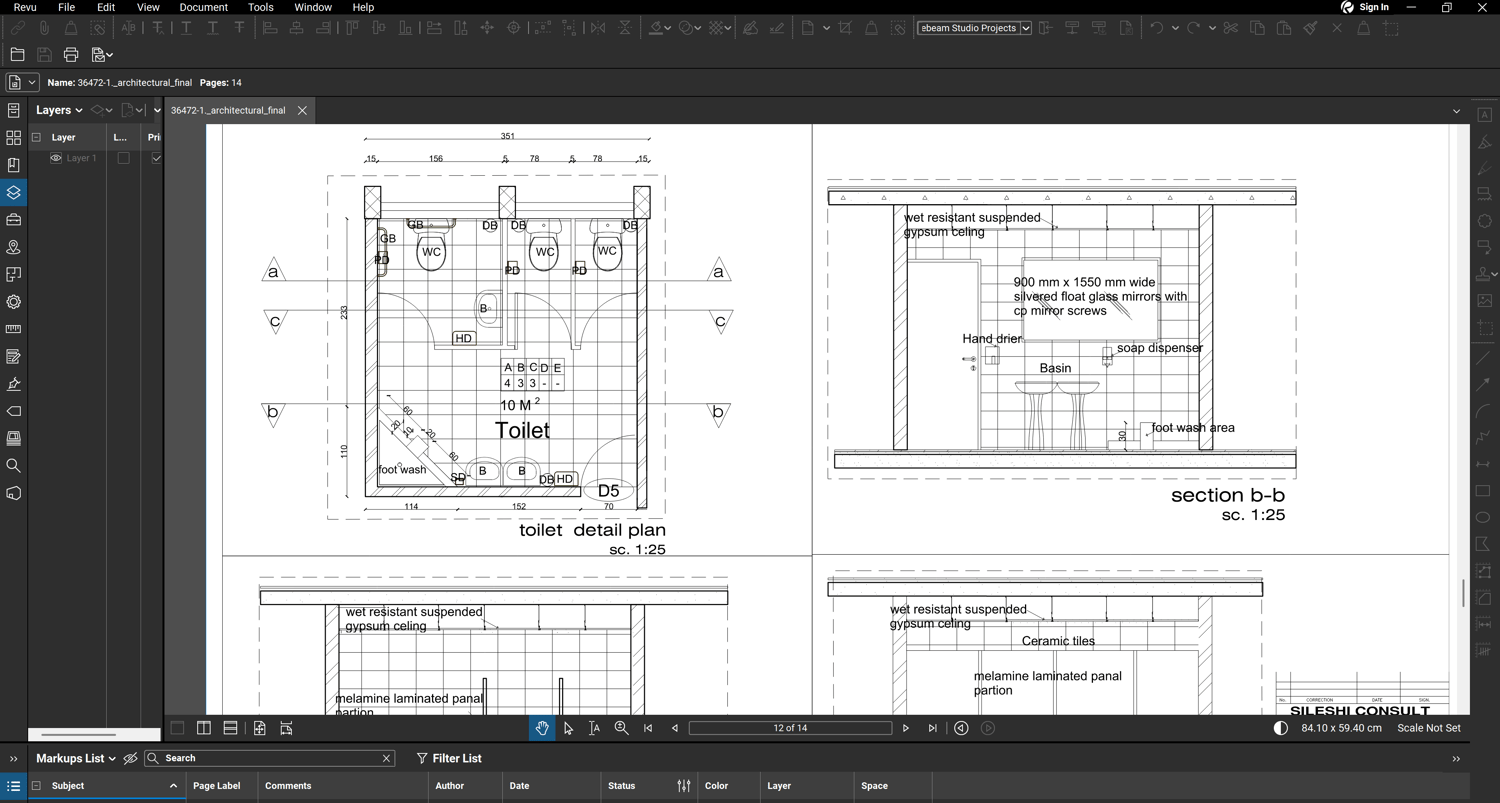Uncheck the Layer 1 print checkbox
1500x803 pixels.
(156, 158)
